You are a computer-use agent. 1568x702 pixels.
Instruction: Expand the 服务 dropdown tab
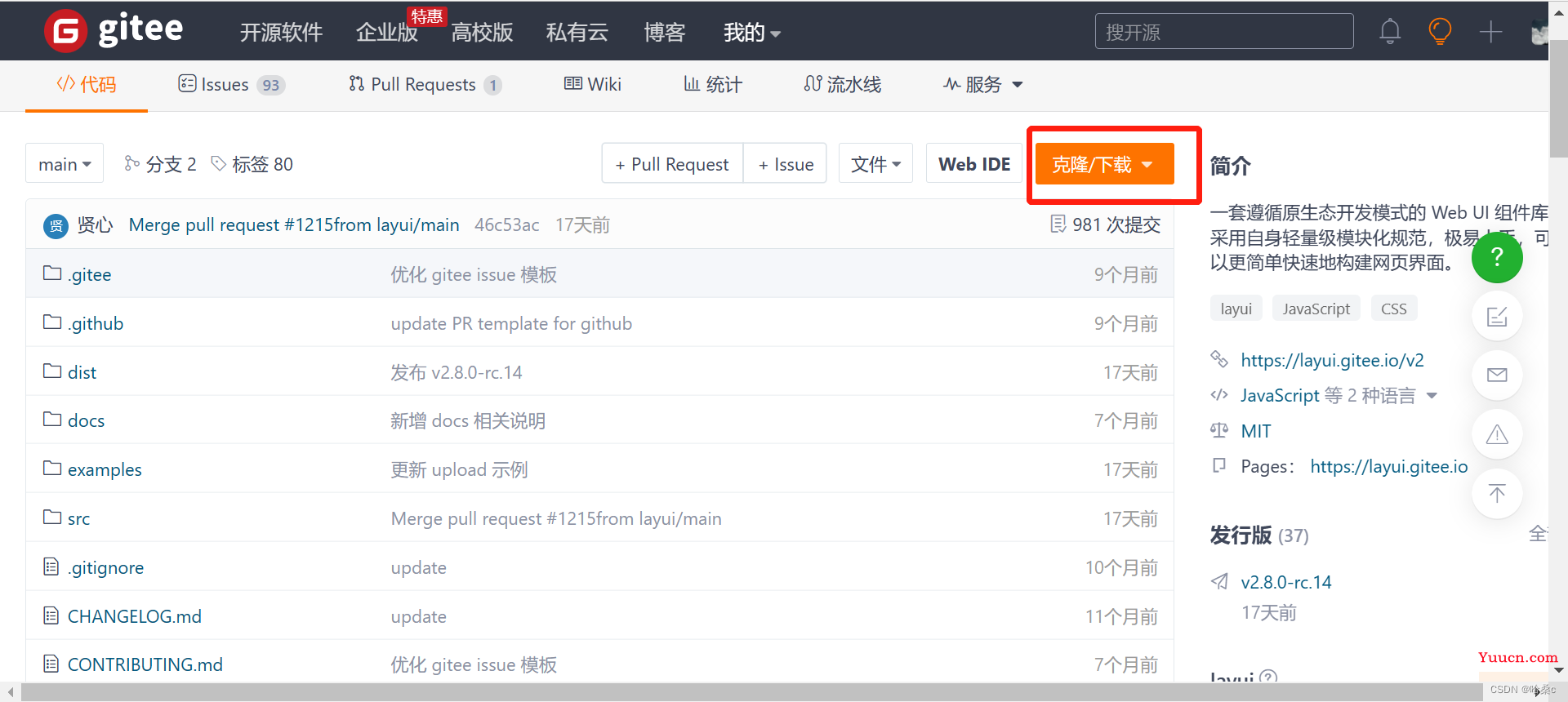pos(982,84)
